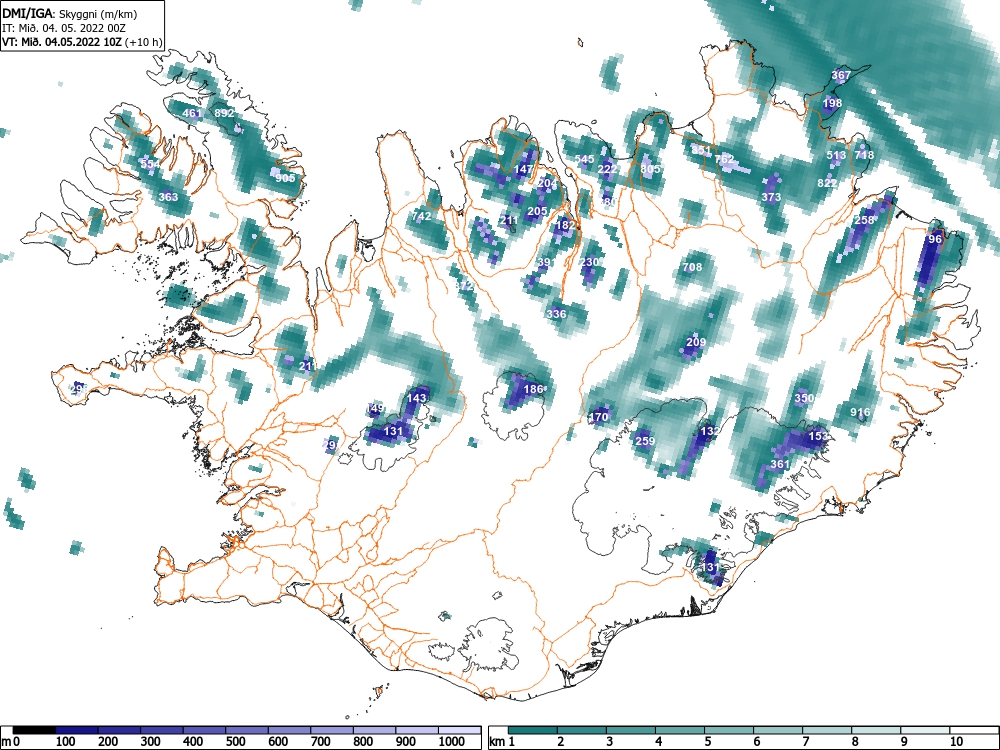The height and width of the screenshot is (750, 1000).
Task: Click the visibility value '916' on the map
Action: 860,413
